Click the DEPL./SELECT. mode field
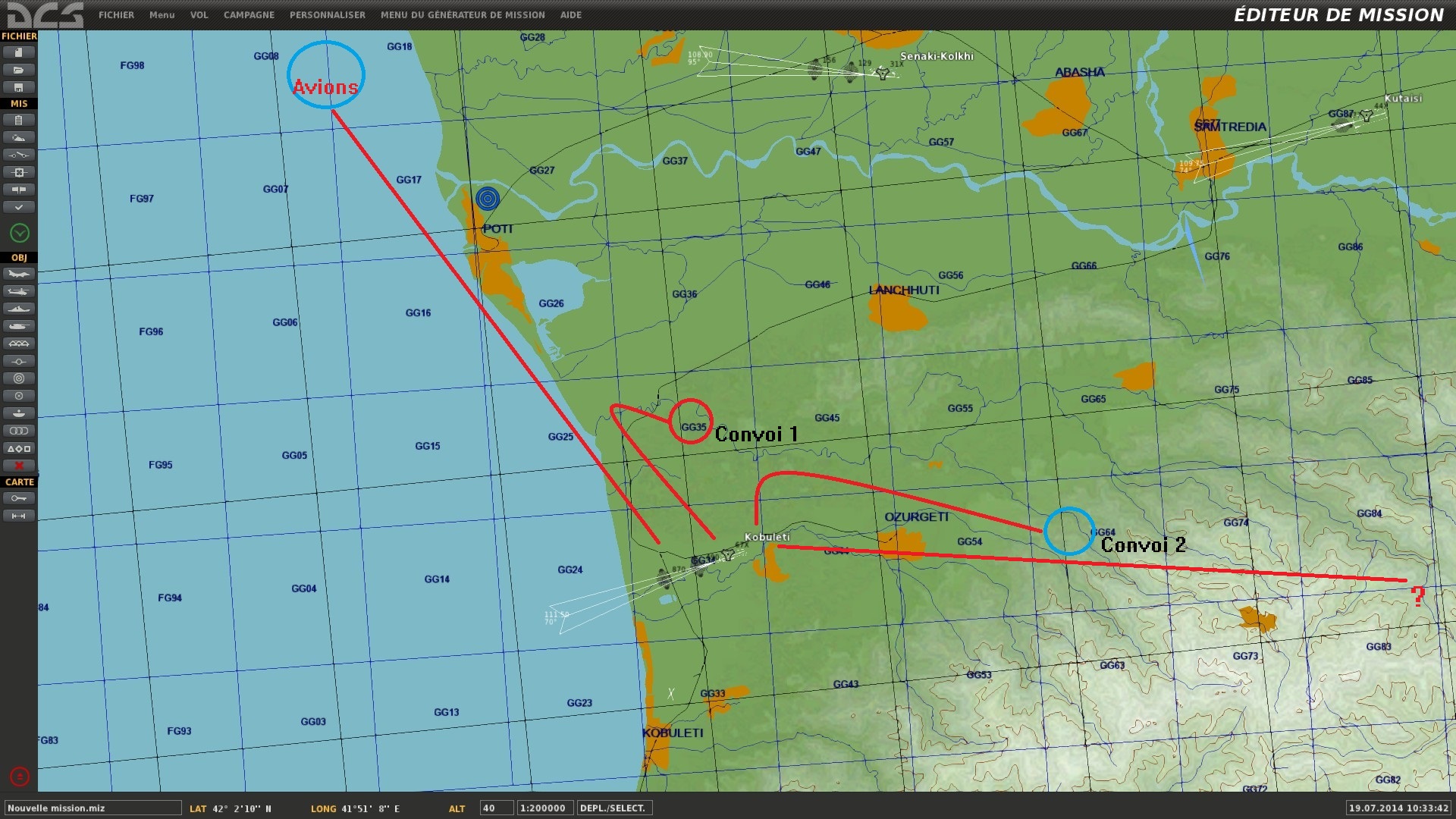1456x819 pixels. 614,808
